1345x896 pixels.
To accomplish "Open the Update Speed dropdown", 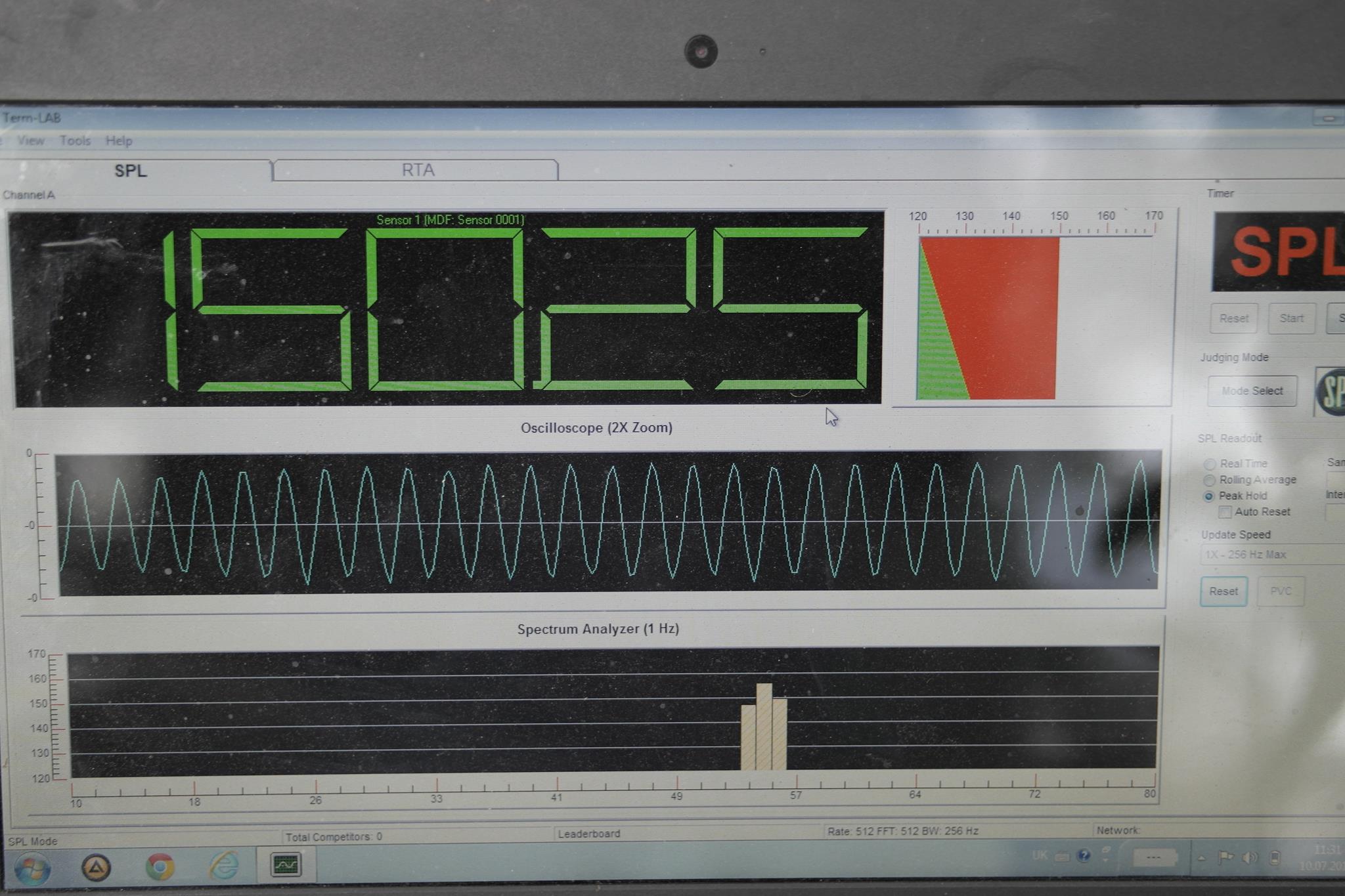I will pos(1271,555).
